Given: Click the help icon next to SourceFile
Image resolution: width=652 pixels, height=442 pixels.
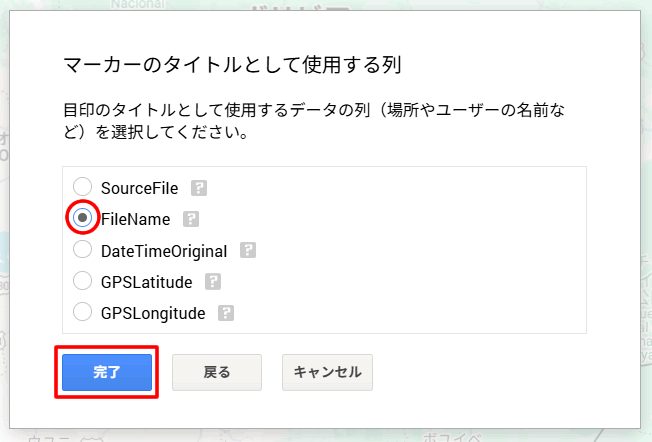Looking at the screenshot, I should 199,187.
